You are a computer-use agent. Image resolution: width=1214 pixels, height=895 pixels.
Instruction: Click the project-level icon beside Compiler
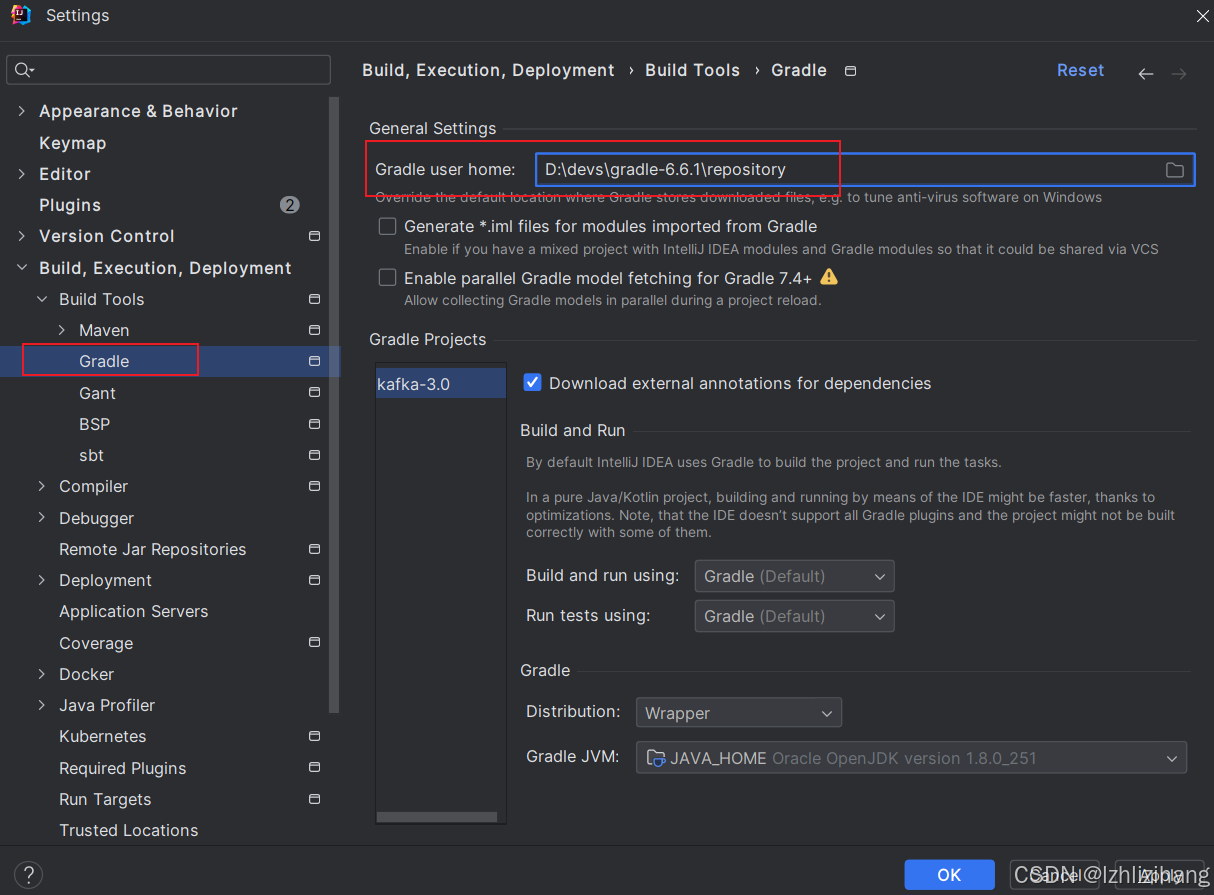pyautogui.click(x=314, y=486)
